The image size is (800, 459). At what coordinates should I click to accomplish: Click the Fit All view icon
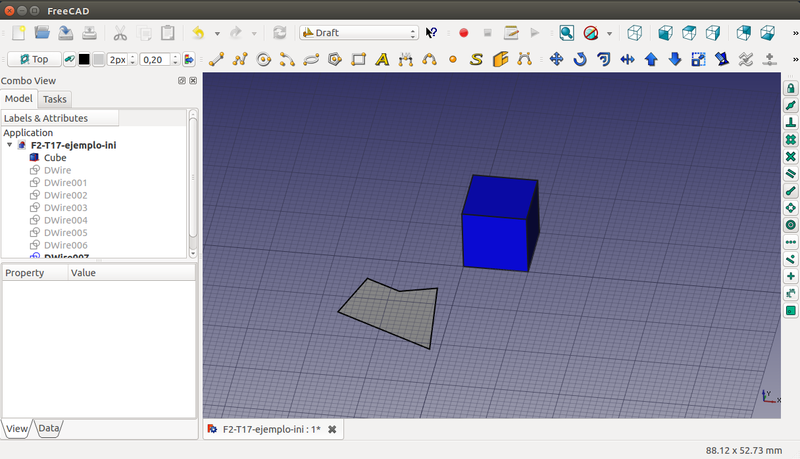566,33
